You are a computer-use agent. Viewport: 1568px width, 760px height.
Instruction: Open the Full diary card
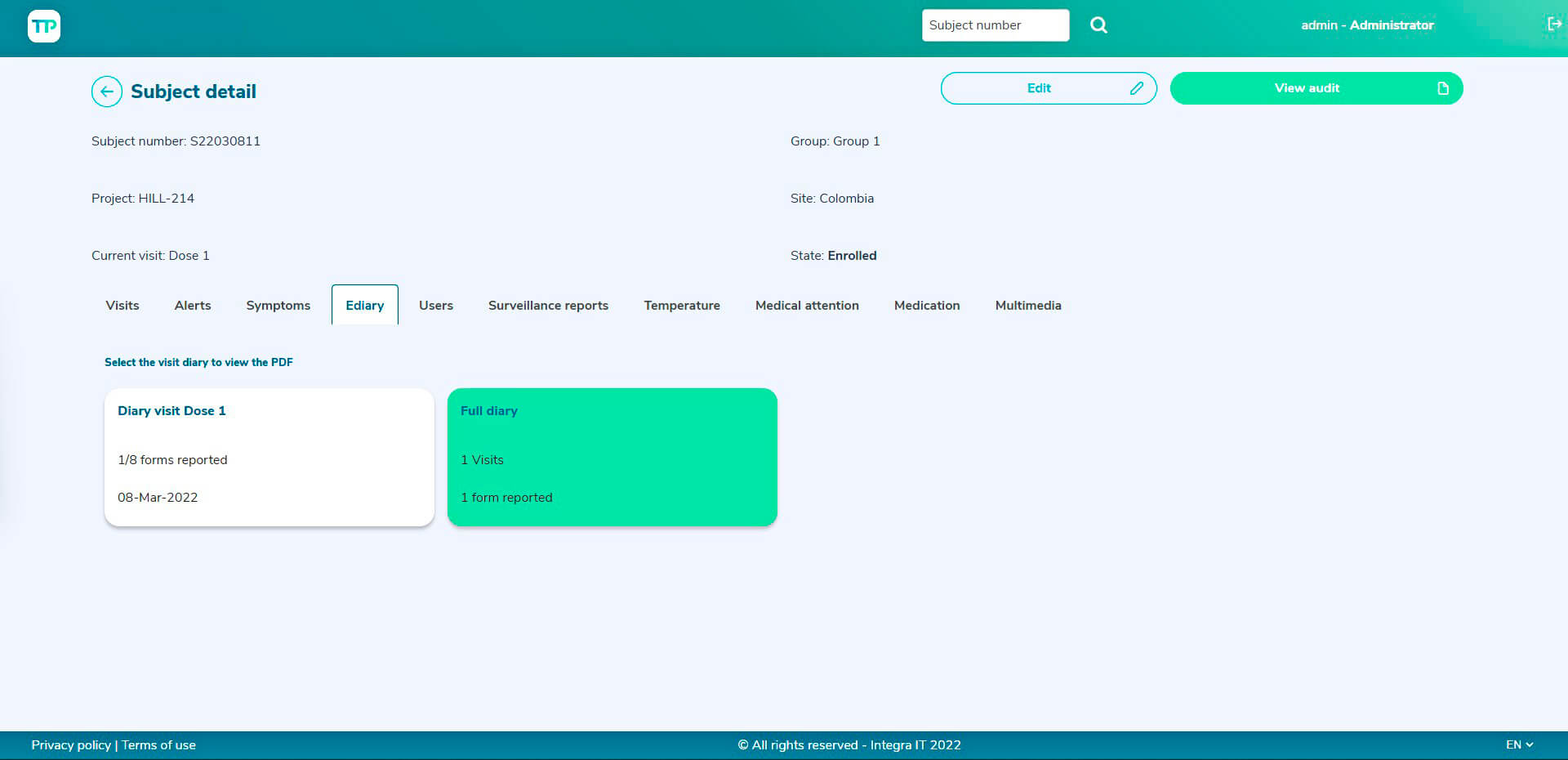coord(612,457)
